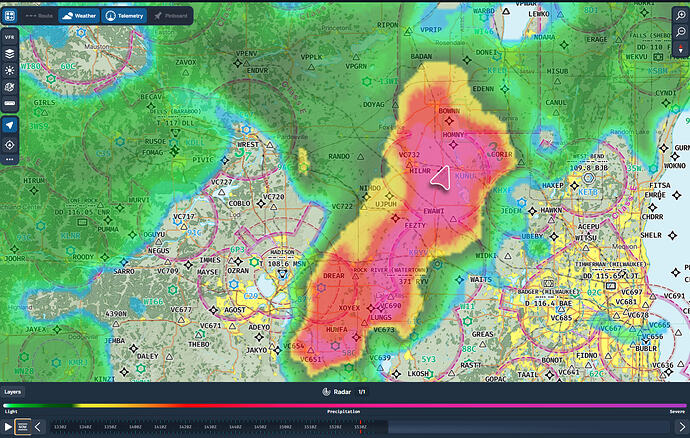Click the white aircraft position marker
The image size is (690, 438).
440,178
